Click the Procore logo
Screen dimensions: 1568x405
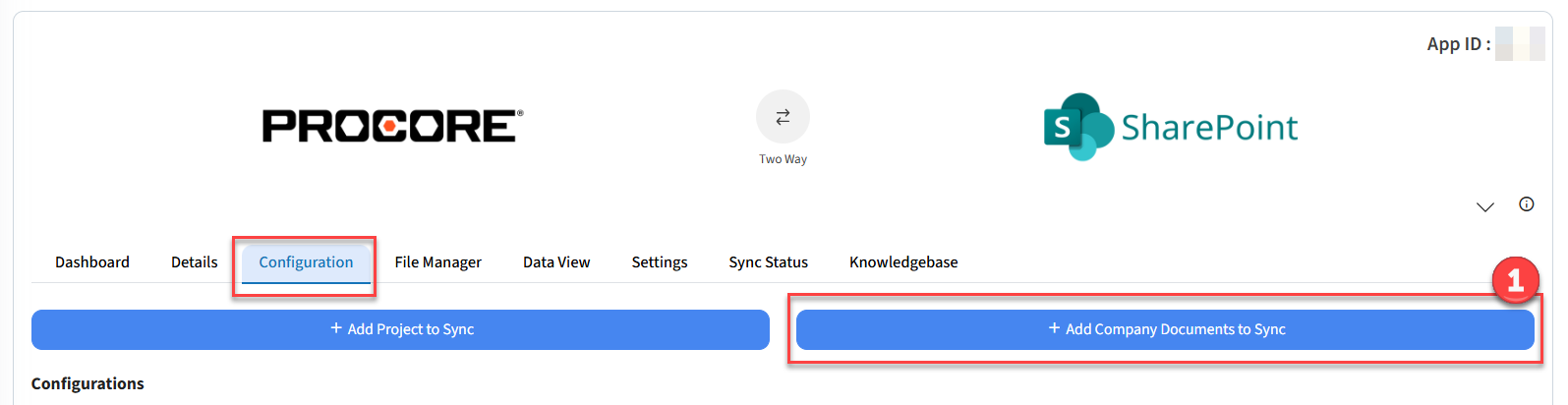(392, 126)
